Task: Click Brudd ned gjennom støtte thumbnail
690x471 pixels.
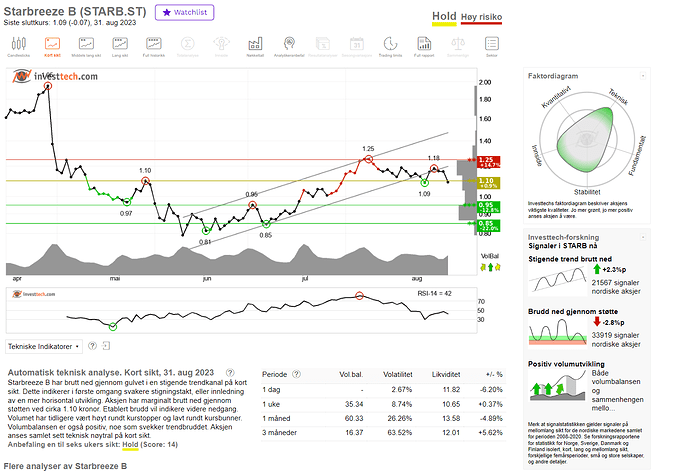Action: (x=558, y=332)
